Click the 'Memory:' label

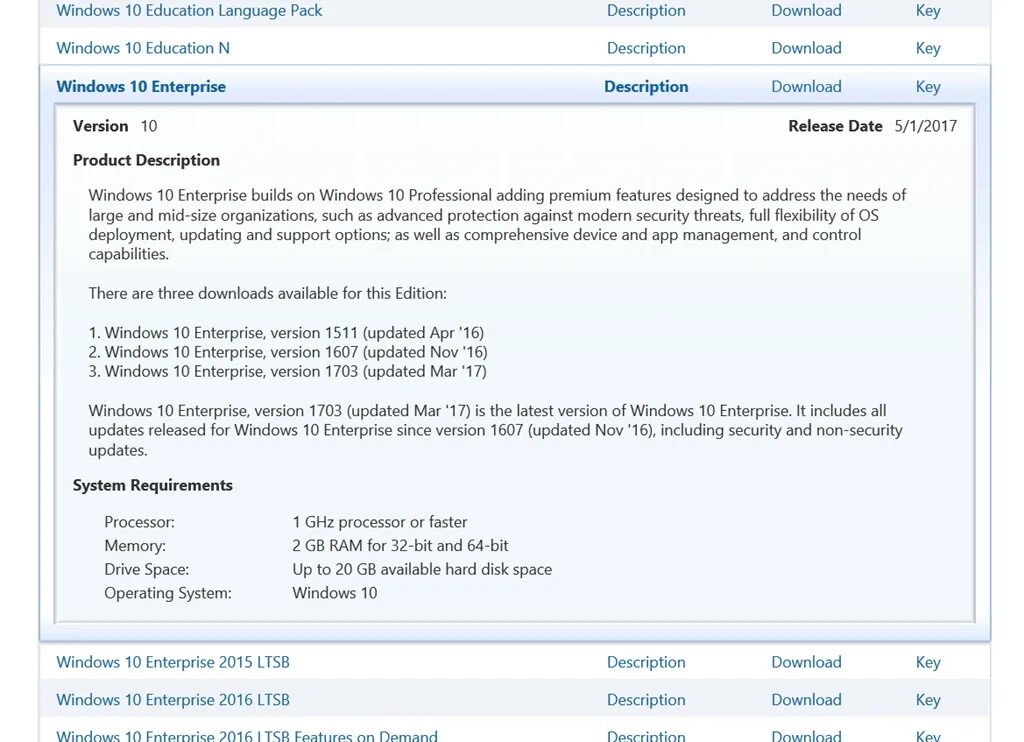(x=135, y=546)
